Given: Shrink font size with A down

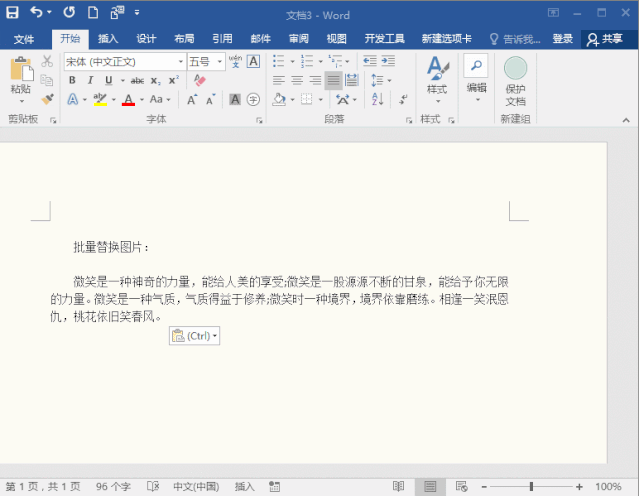Looking at the screenshot, I should coord(210,99).
